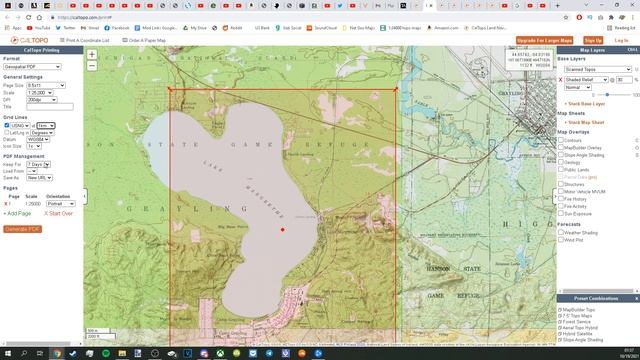Select the Forest Service preset
640x360 pixels.
coord(573,322)
